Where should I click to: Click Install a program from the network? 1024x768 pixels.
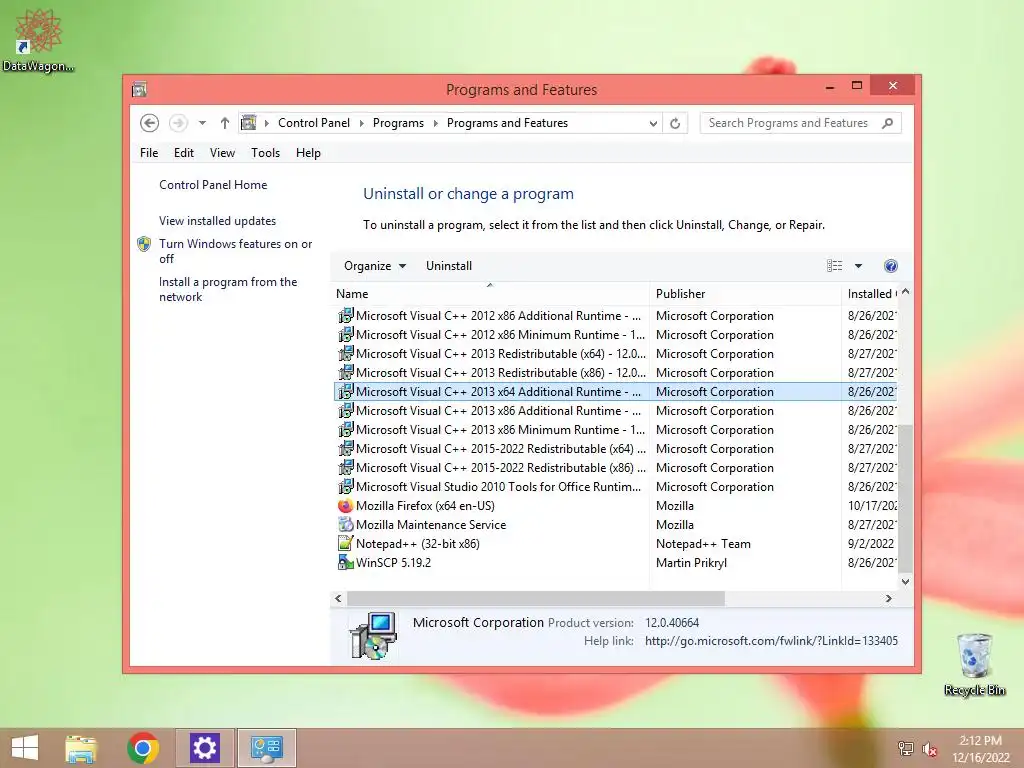tap(228, 289)
